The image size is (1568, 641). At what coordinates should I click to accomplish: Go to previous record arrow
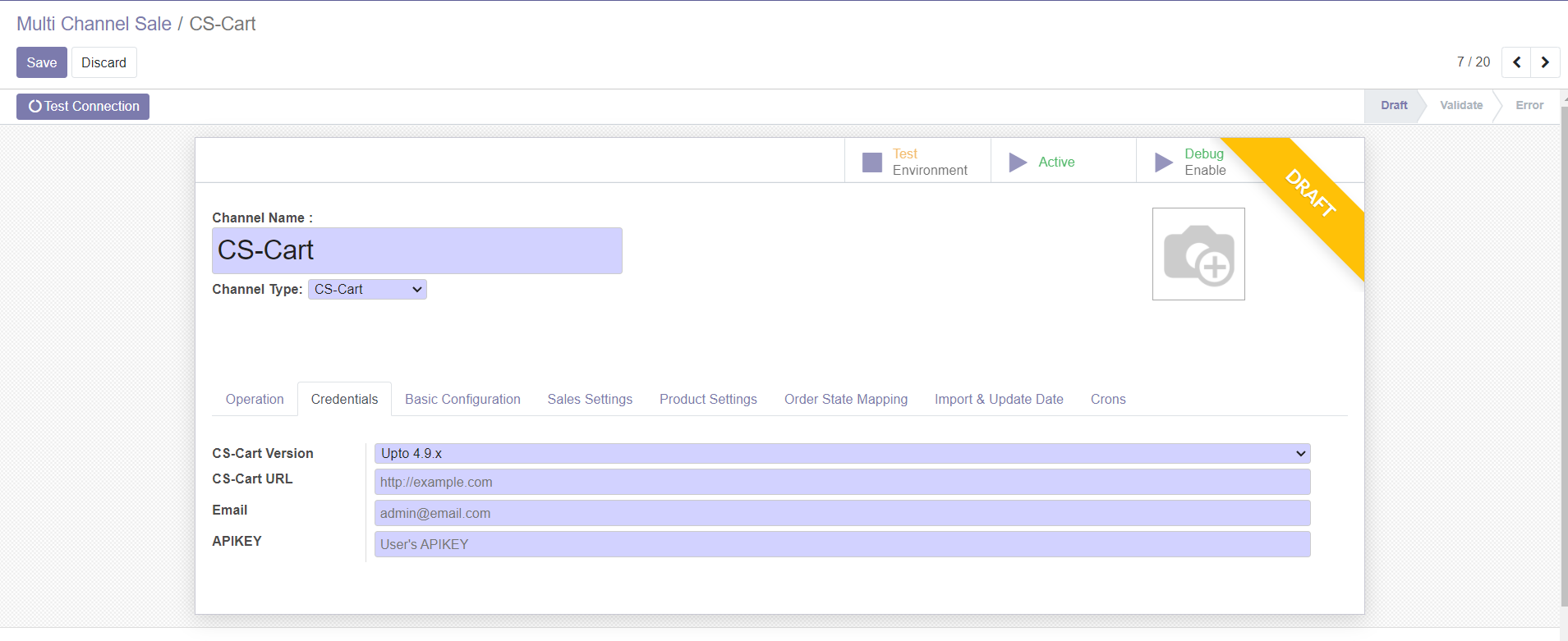[x=1516, y=62]
